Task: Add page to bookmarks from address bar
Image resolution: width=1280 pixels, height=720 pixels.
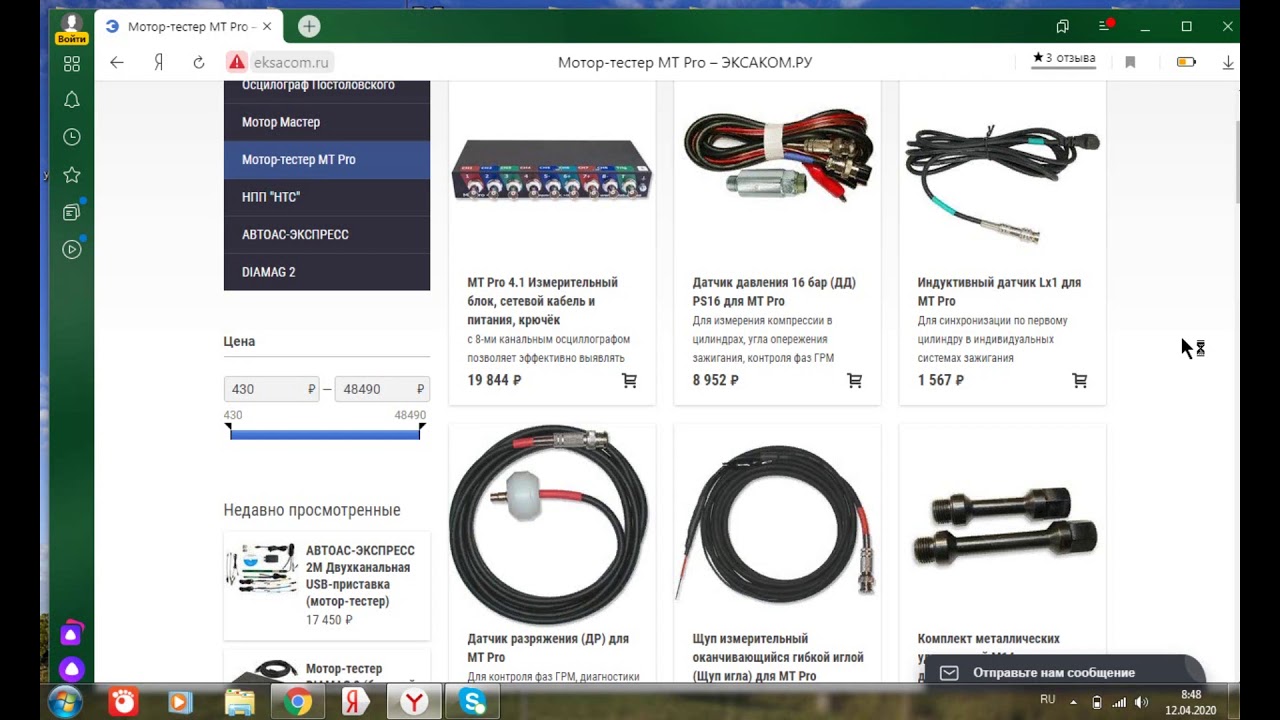Action: coord(1130,62)
